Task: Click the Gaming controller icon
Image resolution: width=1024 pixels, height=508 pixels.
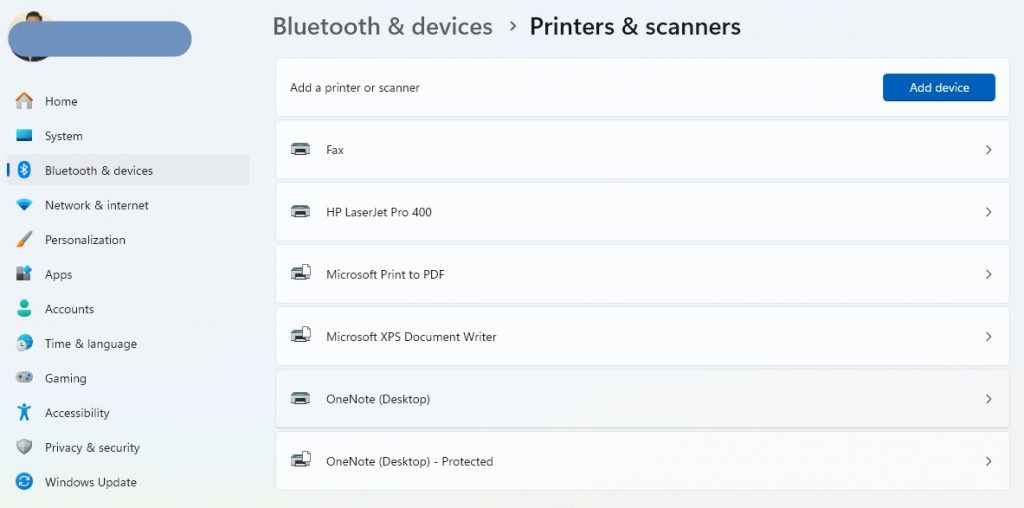Action: [24, 378]
